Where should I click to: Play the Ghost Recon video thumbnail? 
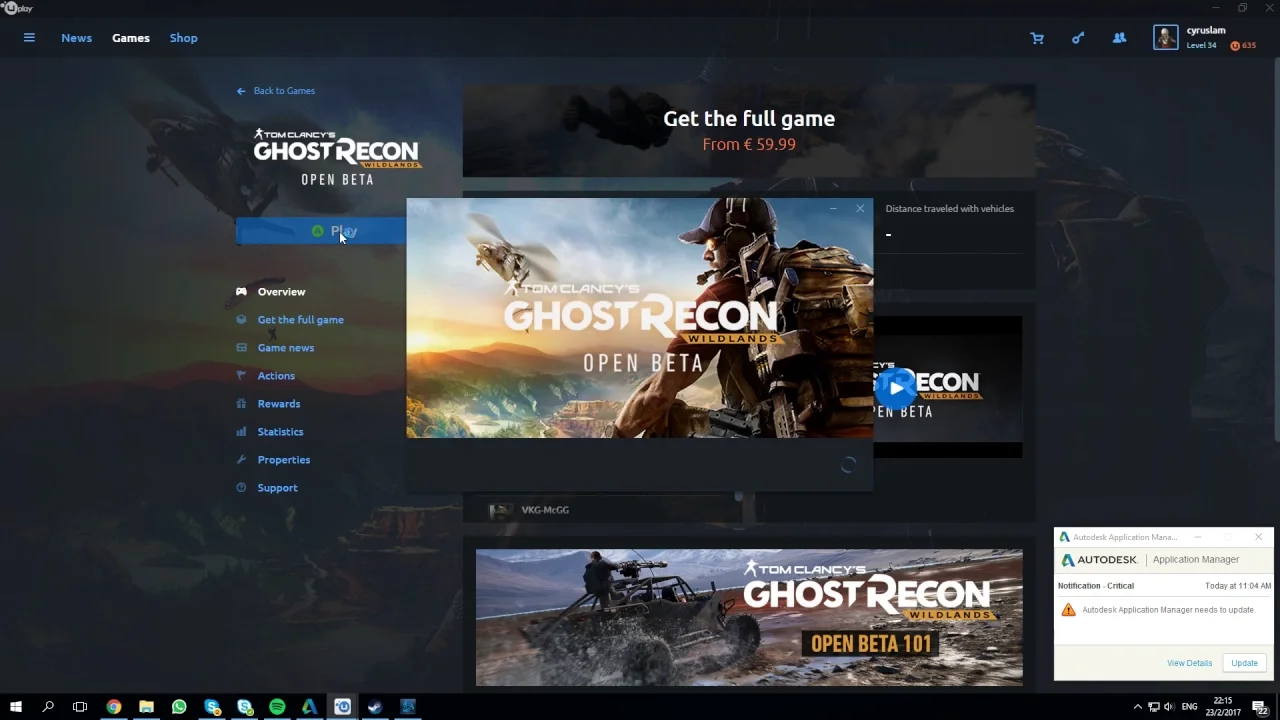[x=896, y=388]
